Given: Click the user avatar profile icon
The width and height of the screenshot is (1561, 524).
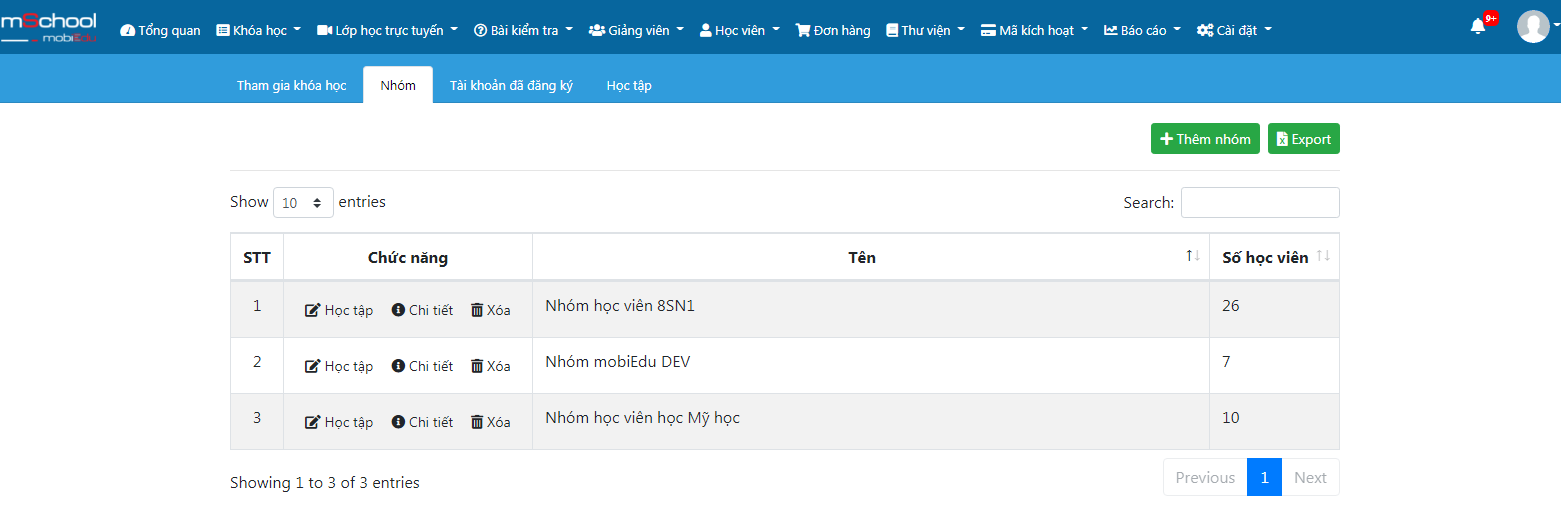Looking at the screenshot, I should tap(1533, 27).
